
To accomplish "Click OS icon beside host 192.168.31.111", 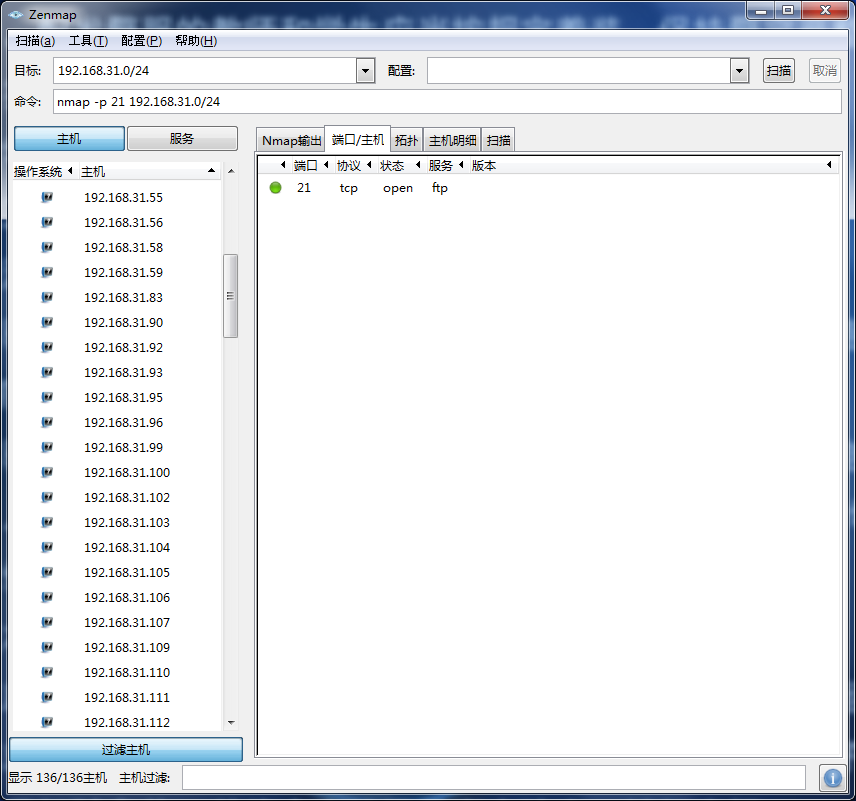I will (x=47, y=697).
